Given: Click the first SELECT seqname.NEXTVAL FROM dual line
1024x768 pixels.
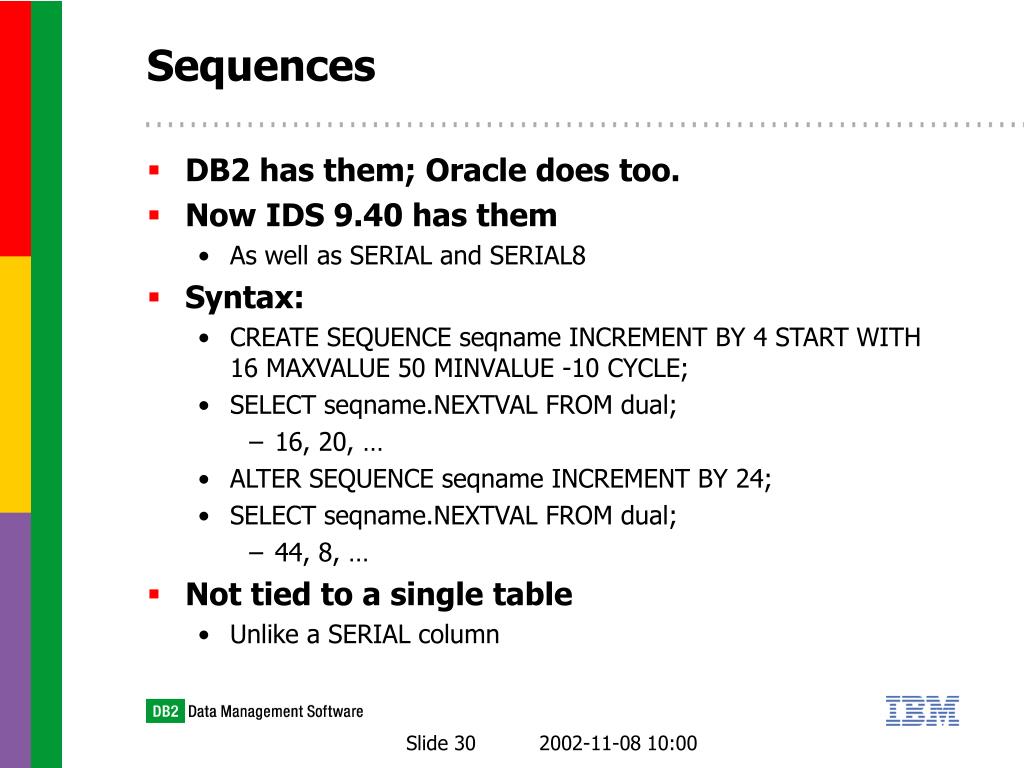Looking at the screenshot, I should [x=453, y=406].
